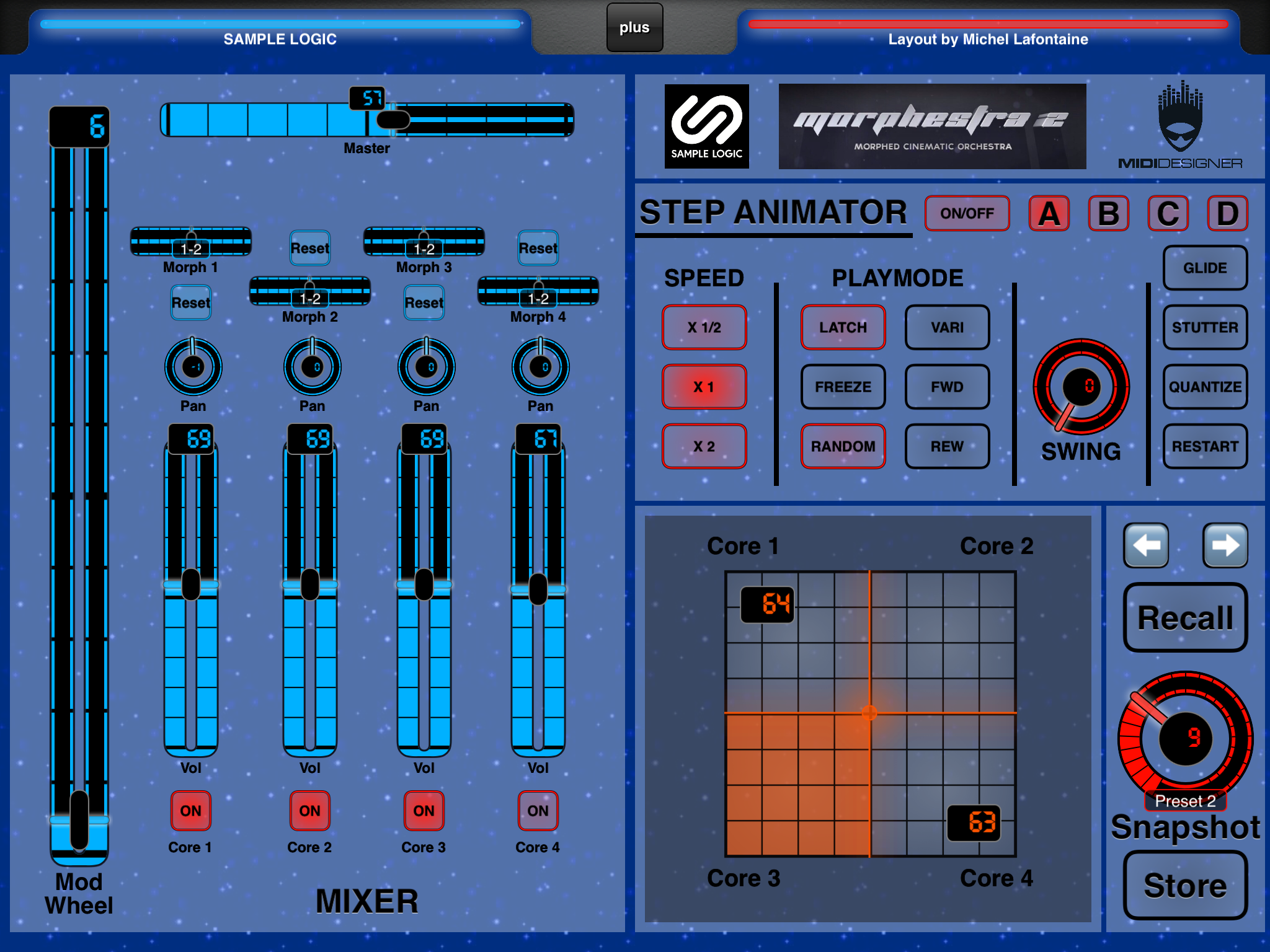The height and width of the screenshot is (952, 1270).
Task: Click the Core XY pad crosshair center
Action: pos(869,713)
